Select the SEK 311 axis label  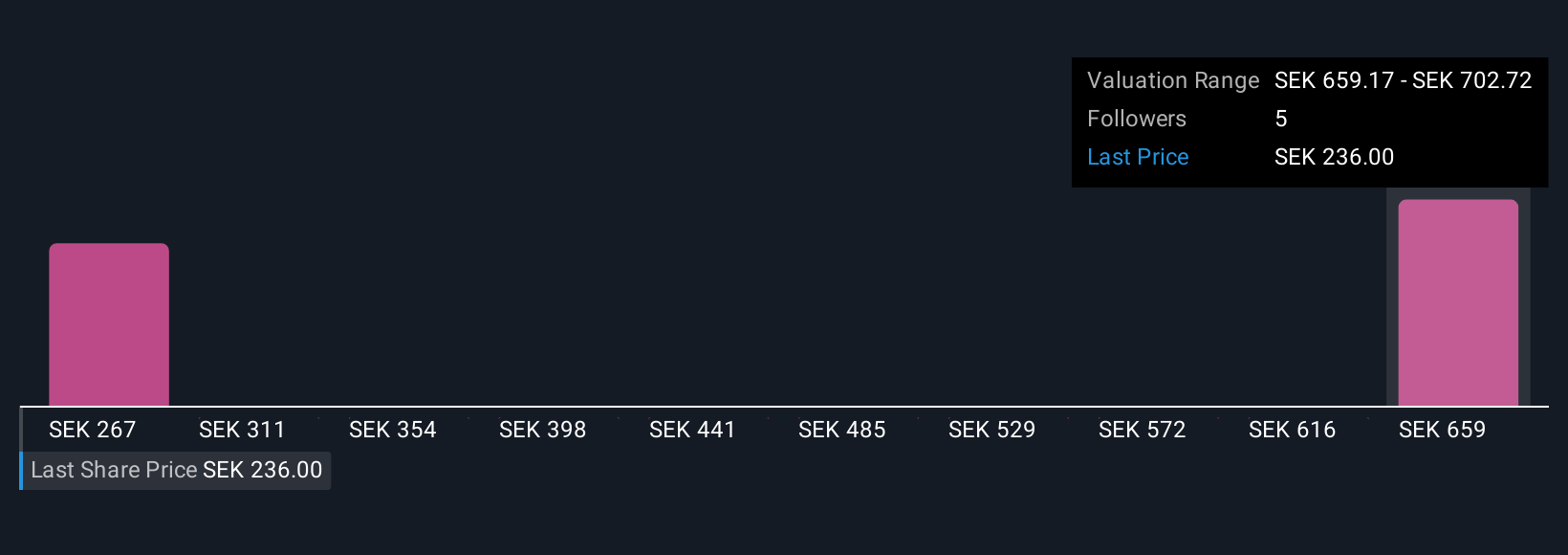pyautogui.click(x=242, y=430)
